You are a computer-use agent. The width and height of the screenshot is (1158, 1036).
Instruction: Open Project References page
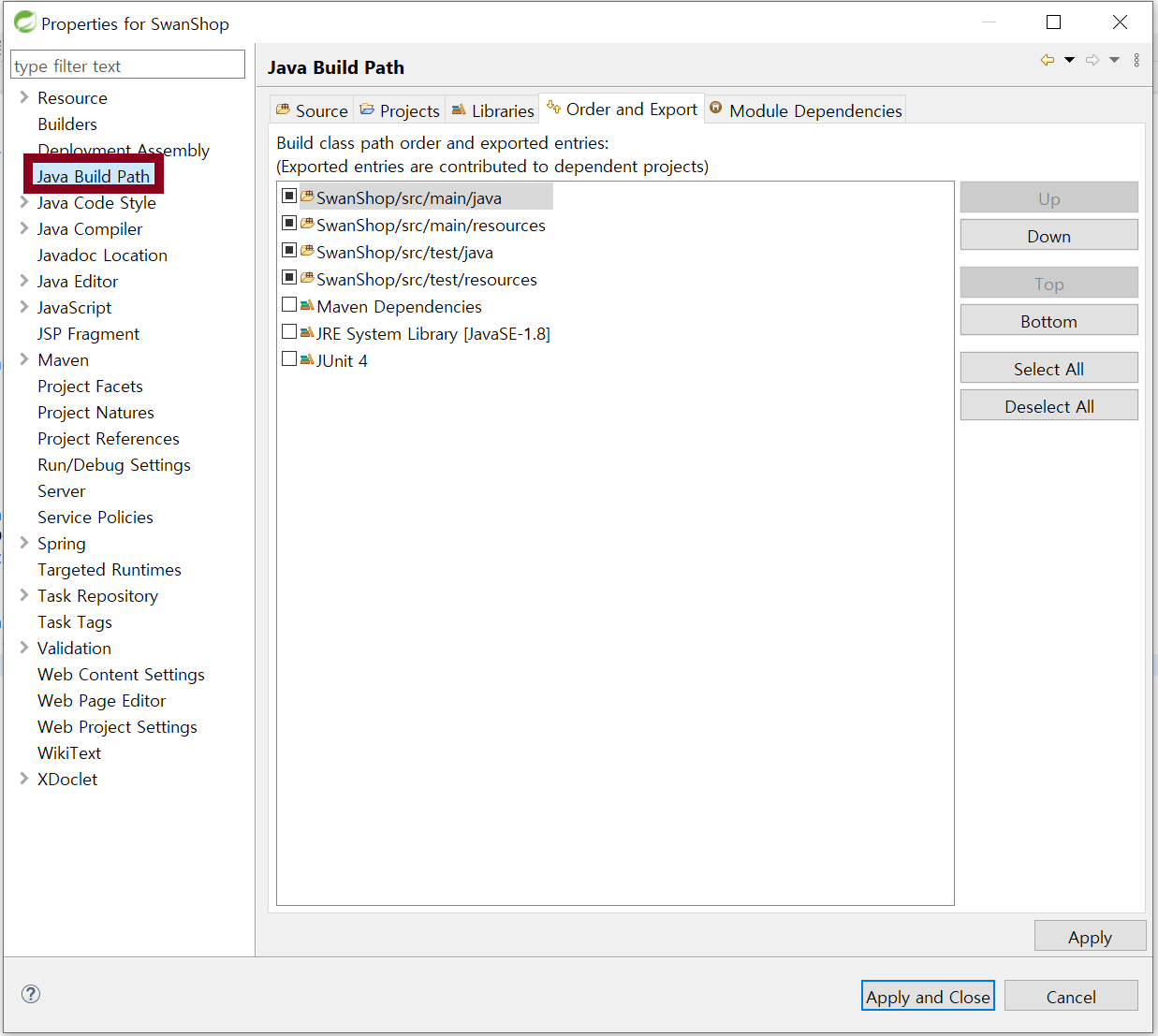pyautogui.click(x=109, y=438)
